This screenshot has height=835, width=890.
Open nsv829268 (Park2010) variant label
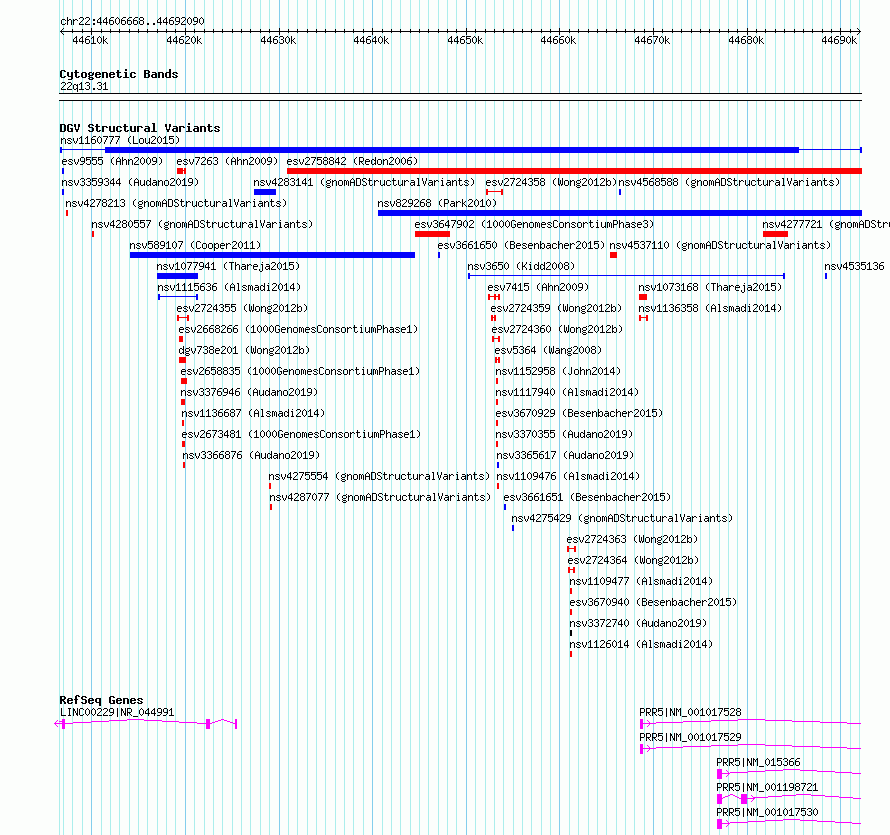pos(437,203)
